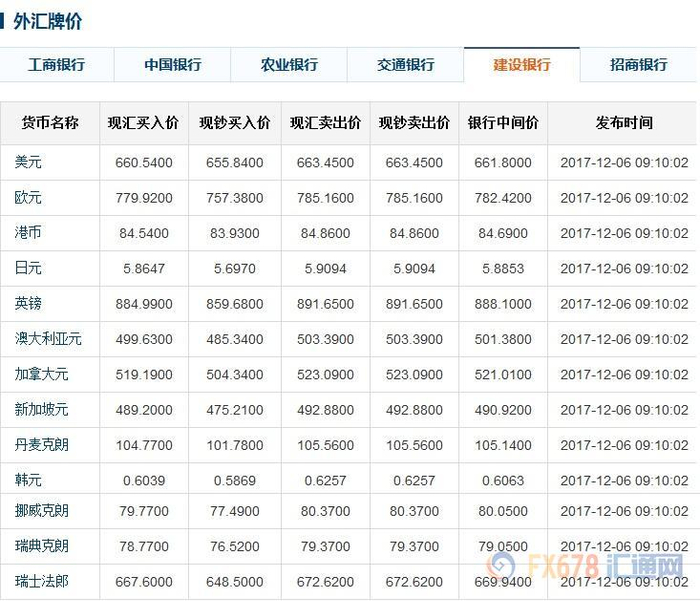700x601 pixels.
Task: Select the 挪威克朗 currency name
Action: [42, 511]
